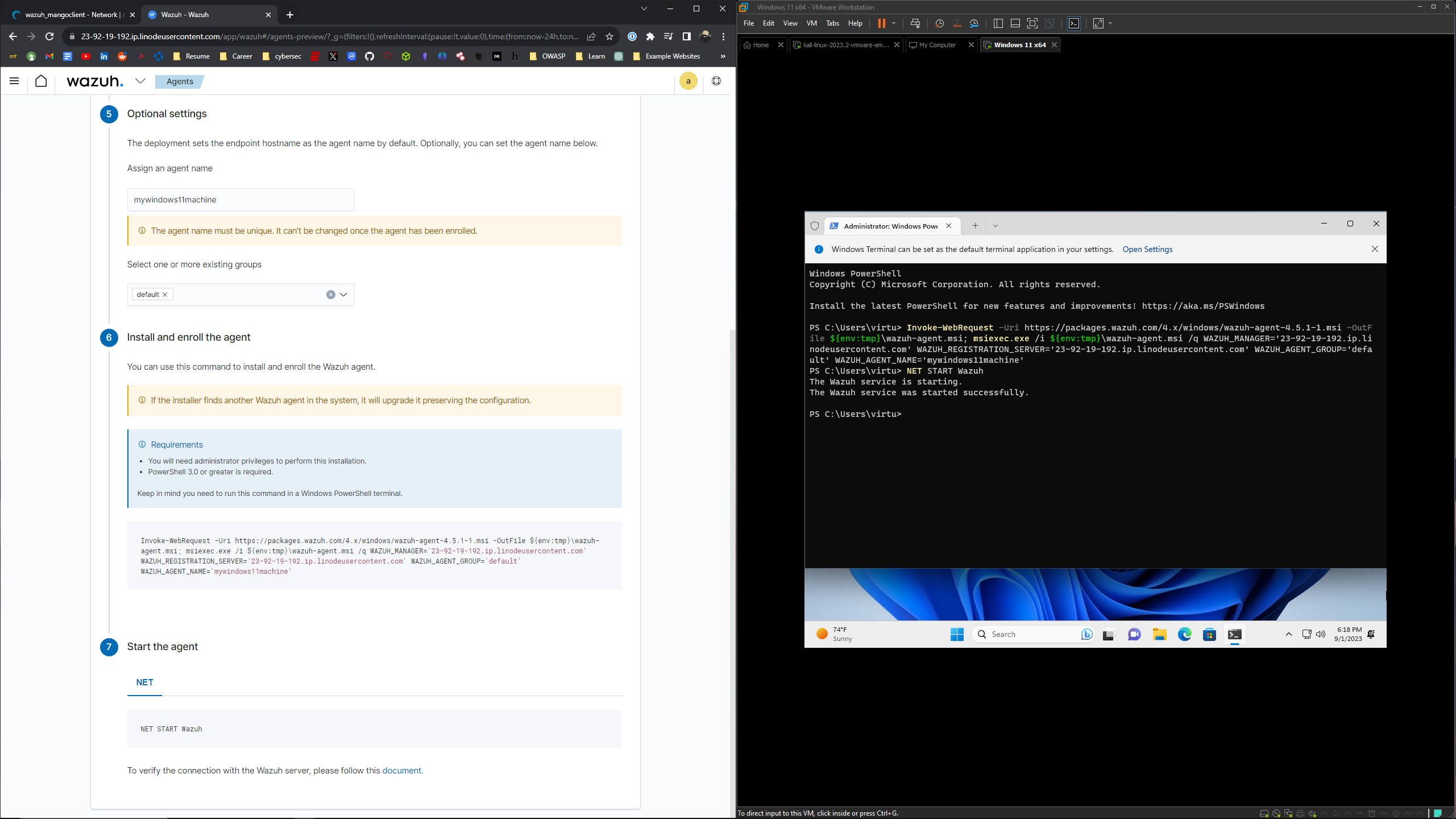The height and width of the screenshot is (819, 1456).
Task: Open VMware File menu
Action: [749, 23]
